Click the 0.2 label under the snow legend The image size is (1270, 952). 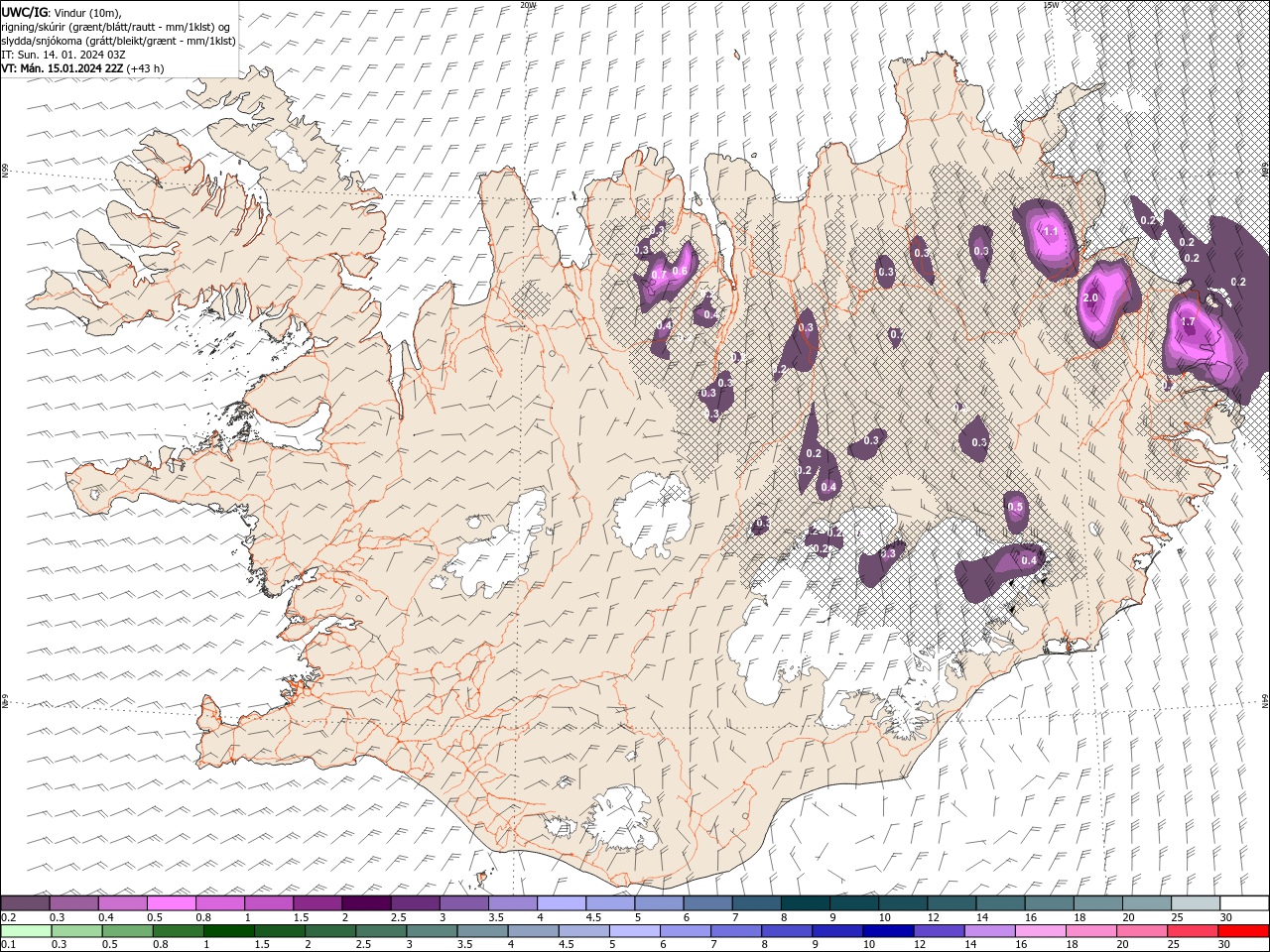coord(8,917)
